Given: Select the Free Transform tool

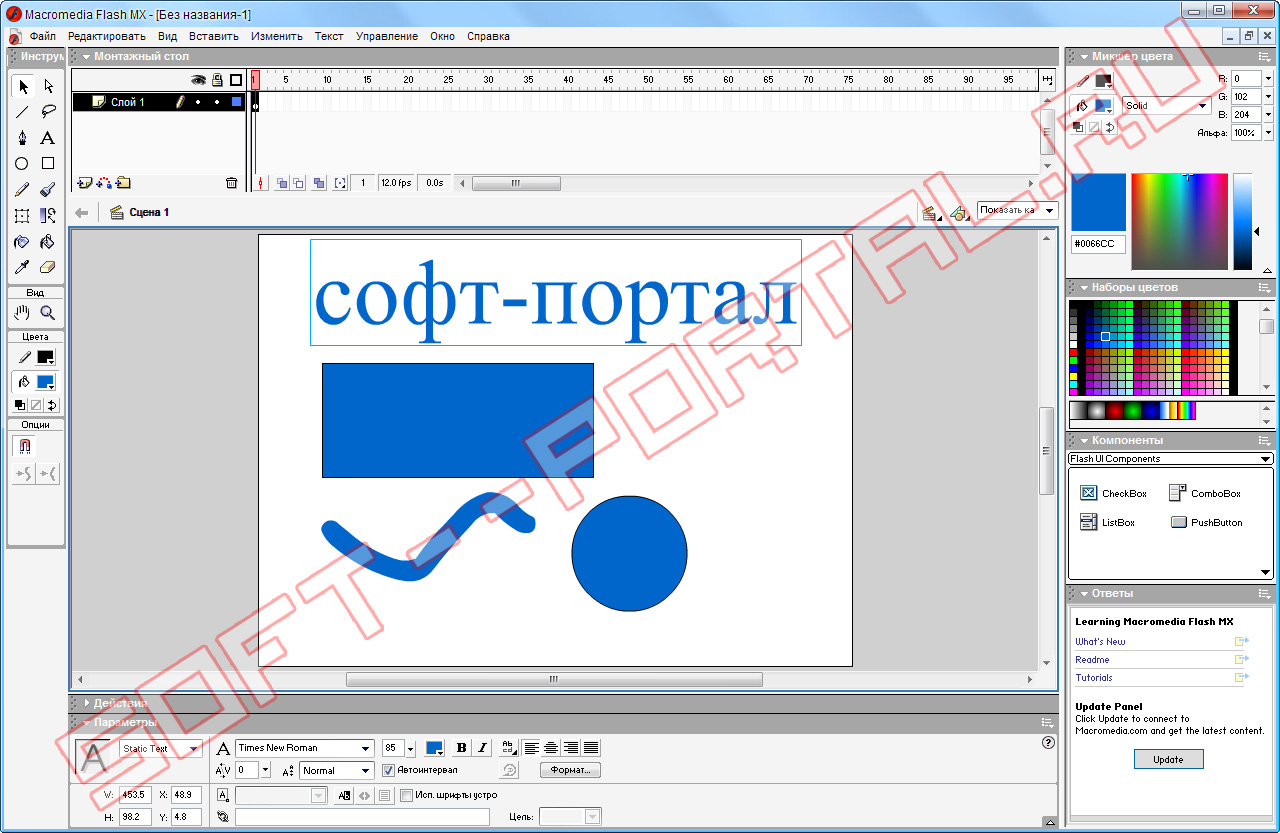Looking at the screenshot, I should pos(22,215).
